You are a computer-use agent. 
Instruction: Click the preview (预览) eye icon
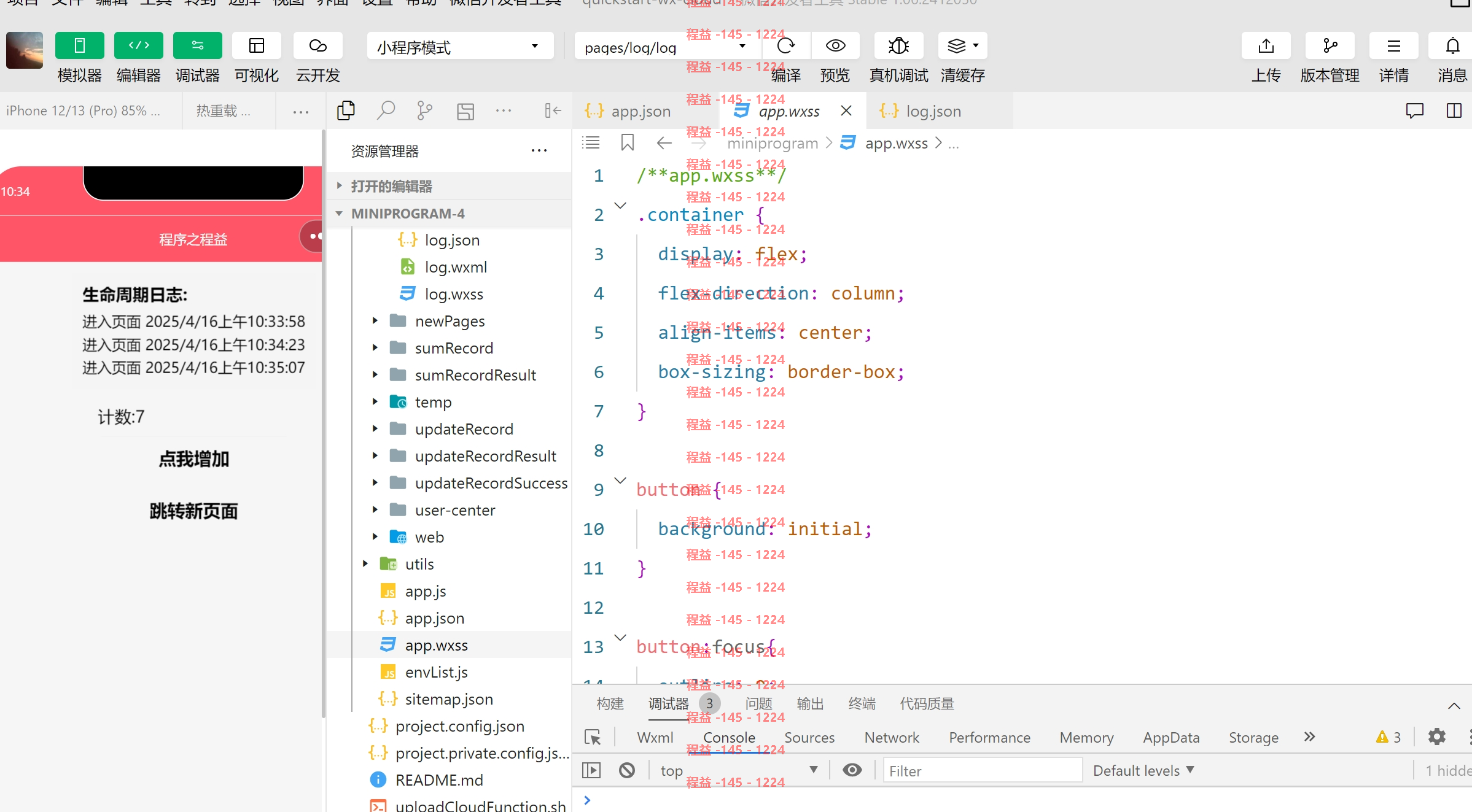pos(835,46)
